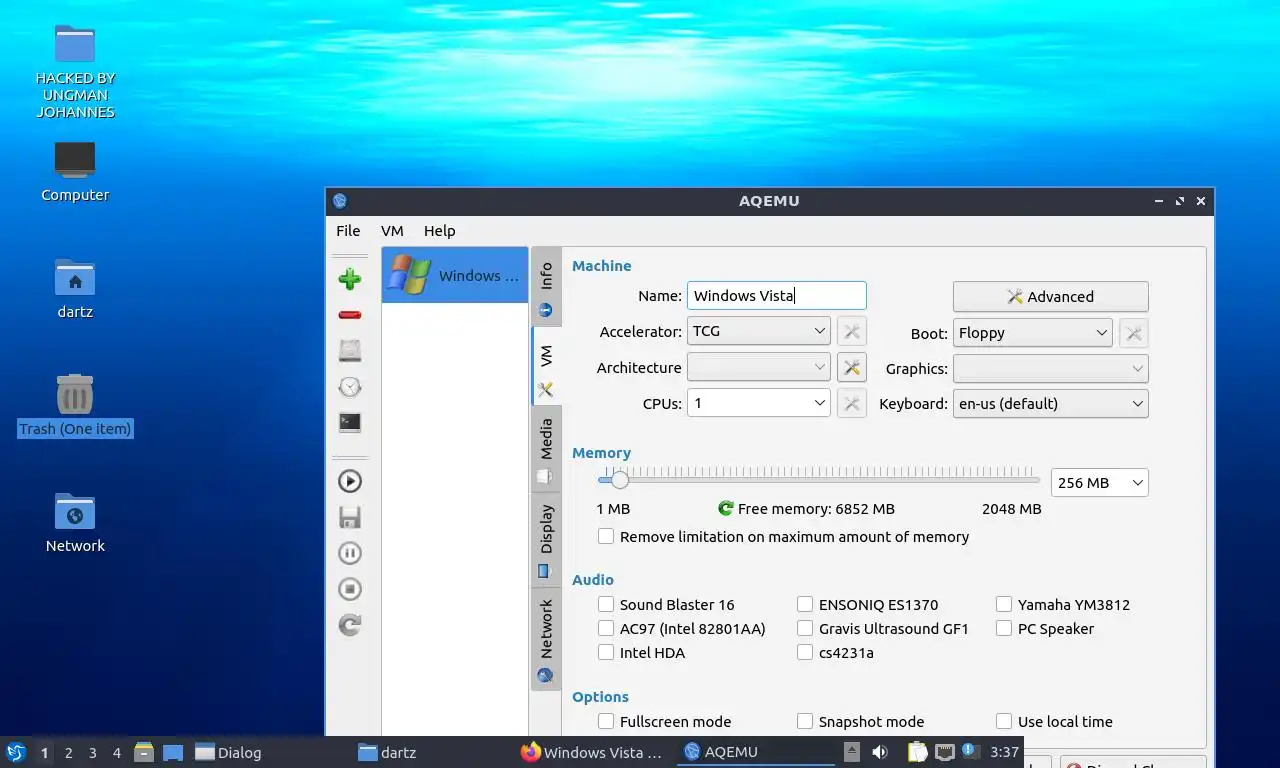Viewport: 1280px width, 768px height.
Task: Enable Use local time option
Action: [1004, 721]
